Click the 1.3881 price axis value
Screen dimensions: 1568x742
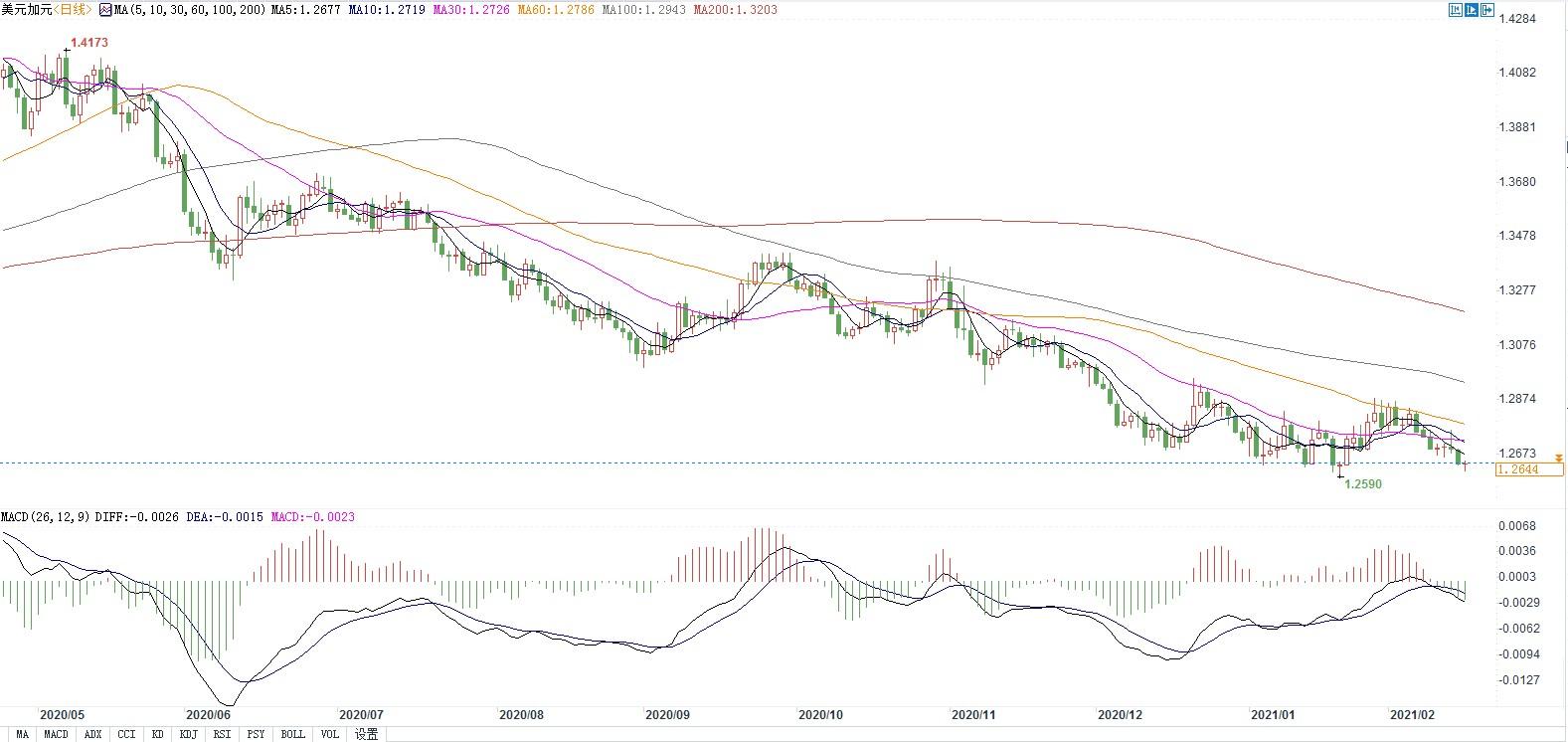point(1518,127)
